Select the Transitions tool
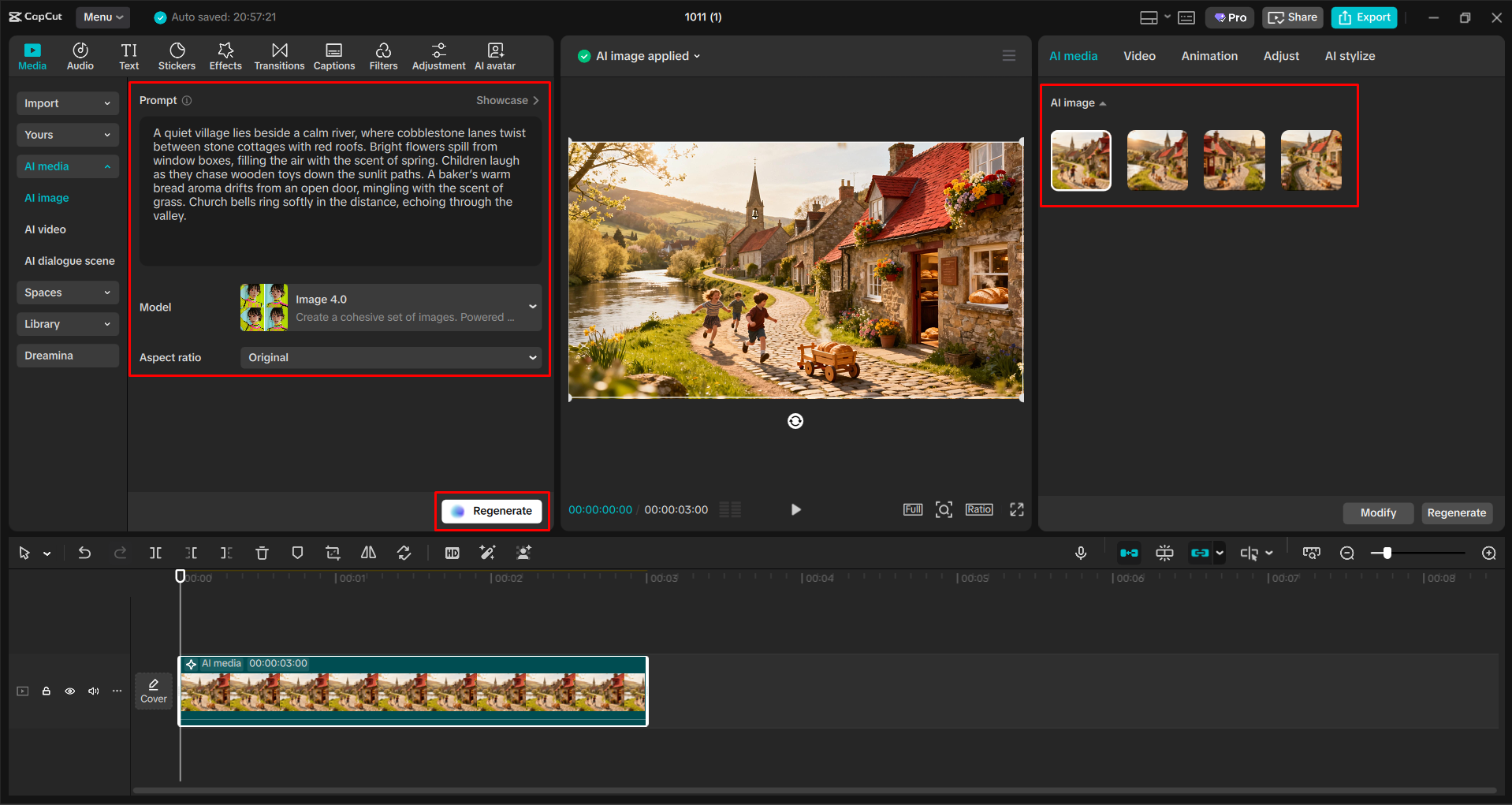Image resolution: width=1512 pixels, height=805 pixels. pos(279,55)
